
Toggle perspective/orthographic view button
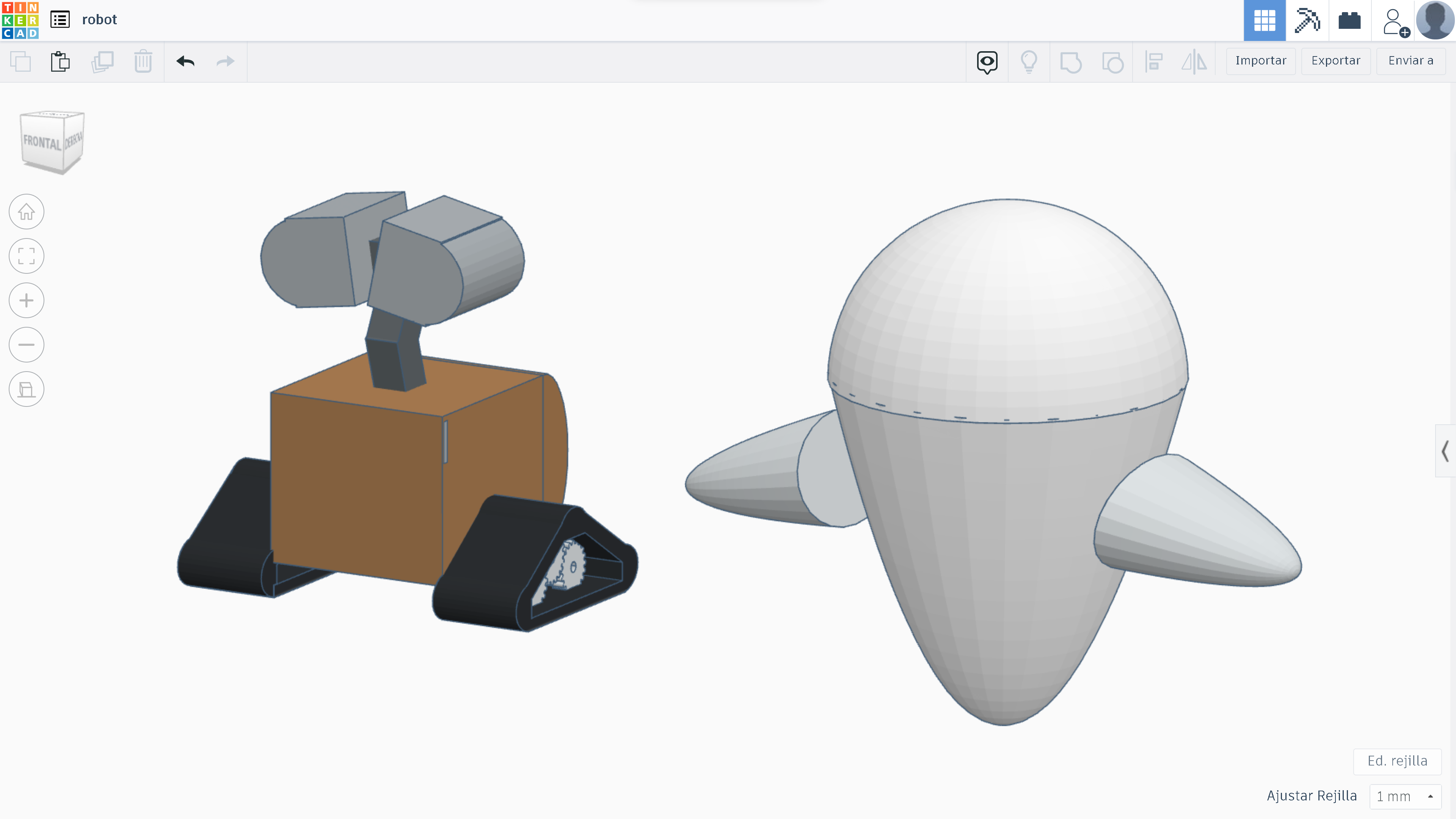[x=27, y=389]
